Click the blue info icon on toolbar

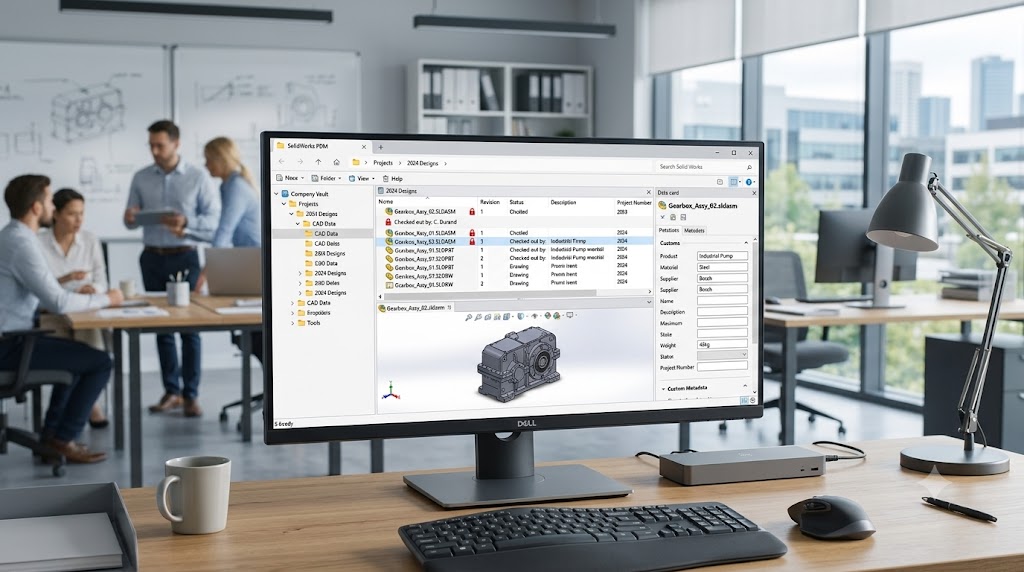coord(748,182)
